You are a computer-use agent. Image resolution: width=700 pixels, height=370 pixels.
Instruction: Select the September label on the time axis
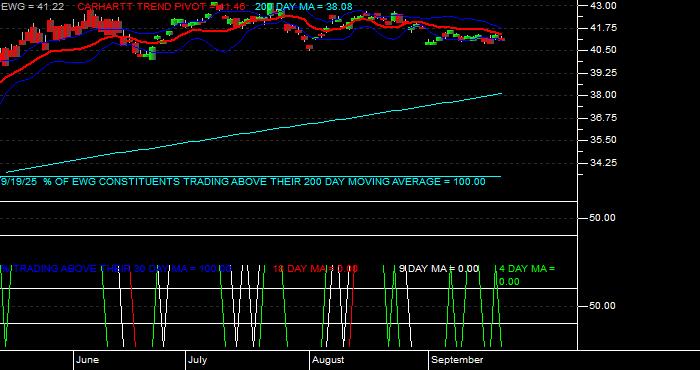coord(458,360)
